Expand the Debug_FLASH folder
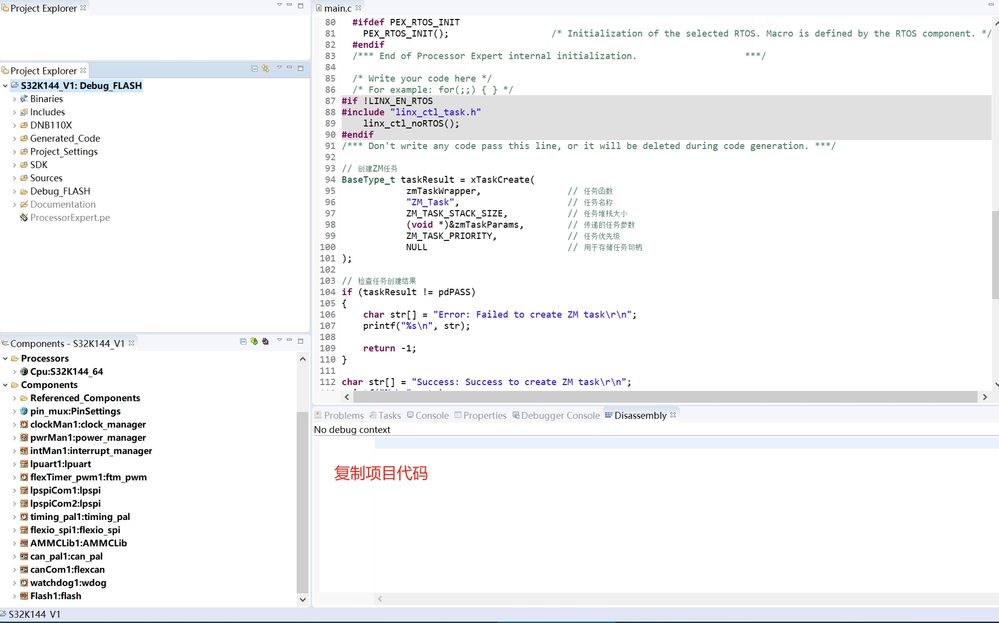999x623 pixels. 14,191
